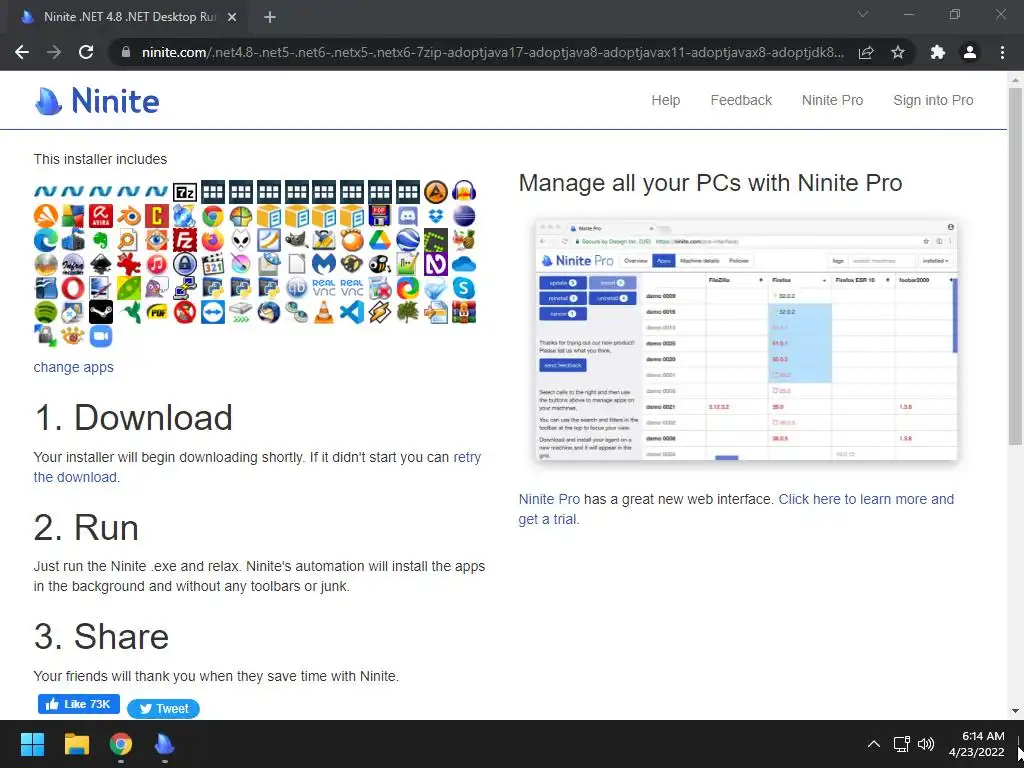Click the Facebook Like 73K button

pyautogui.click(x=79, y=704)
